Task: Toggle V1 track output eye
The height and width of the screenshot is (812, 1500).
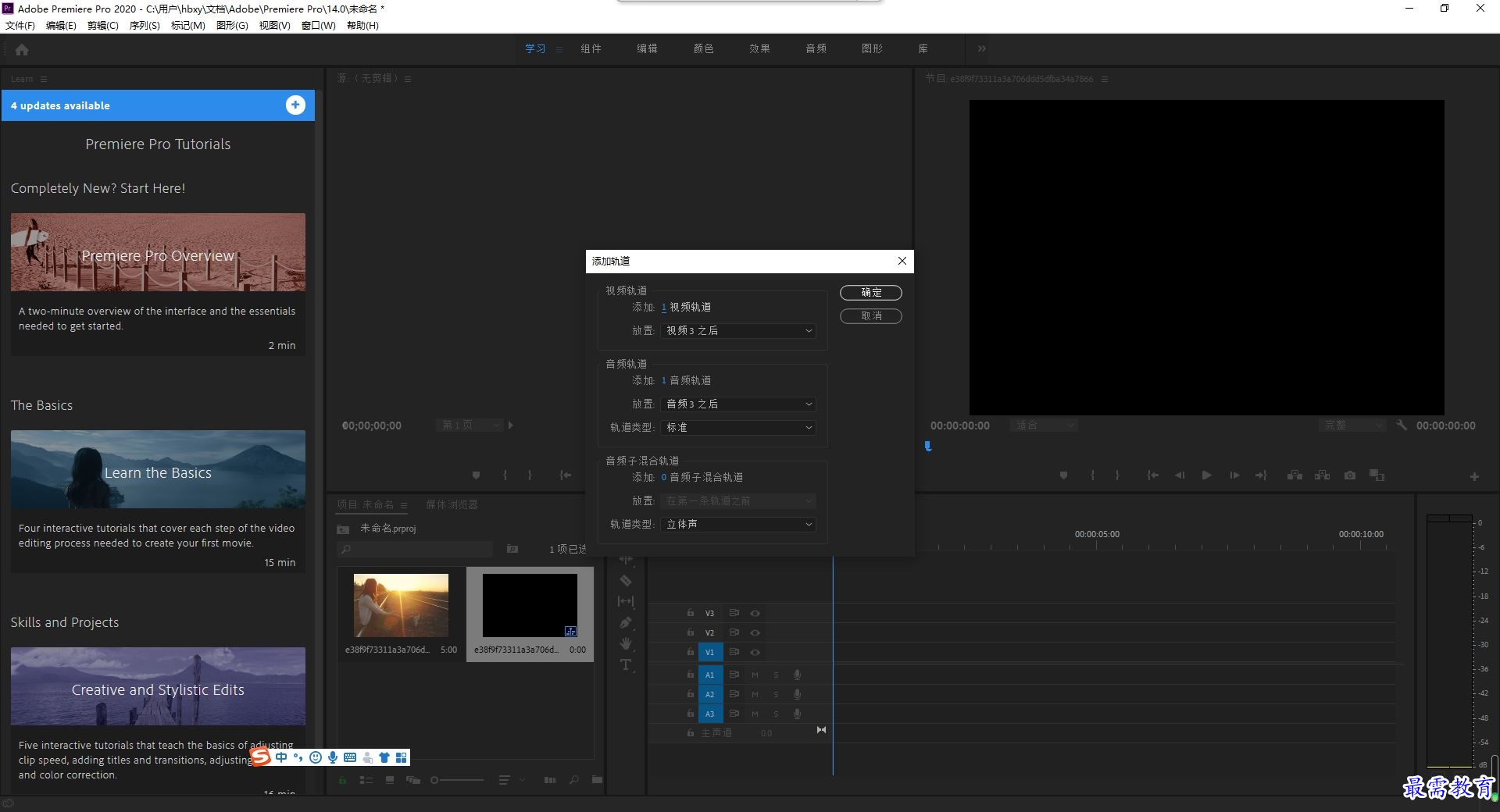Action: 755,652
